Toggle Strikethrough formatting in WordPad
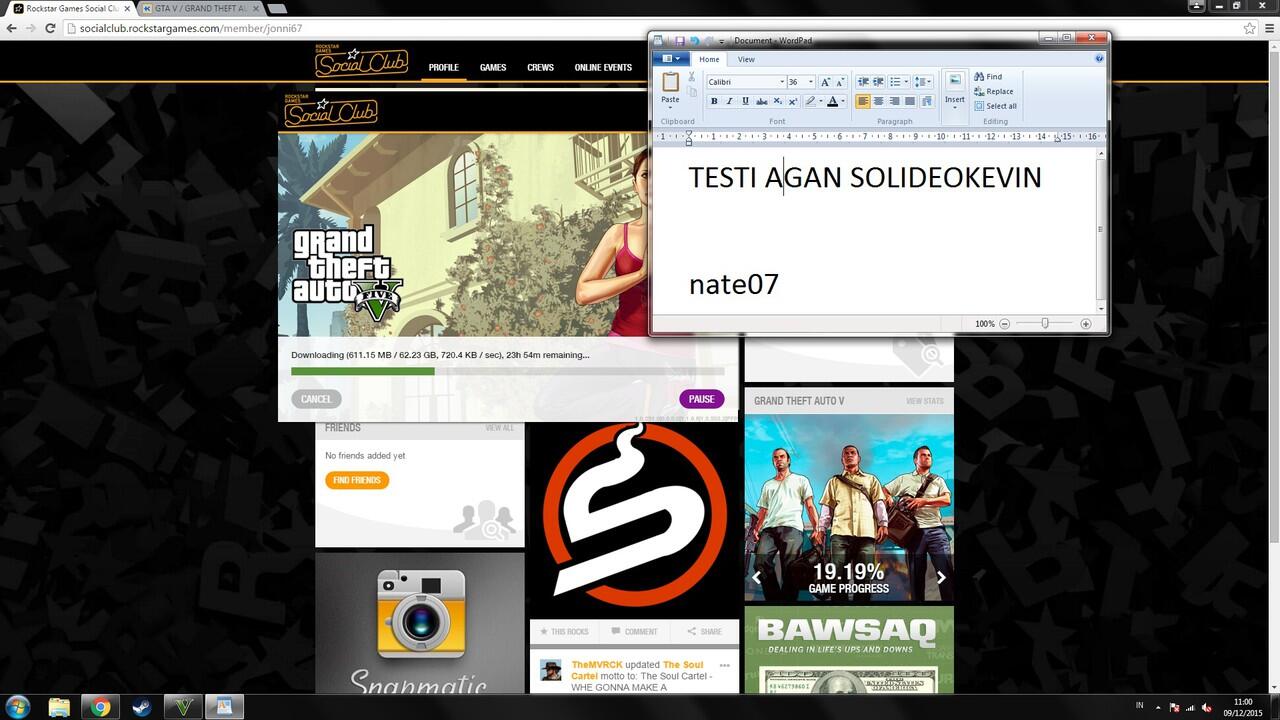The height and width of the screenshot is (720, 1280). (762, 101)
